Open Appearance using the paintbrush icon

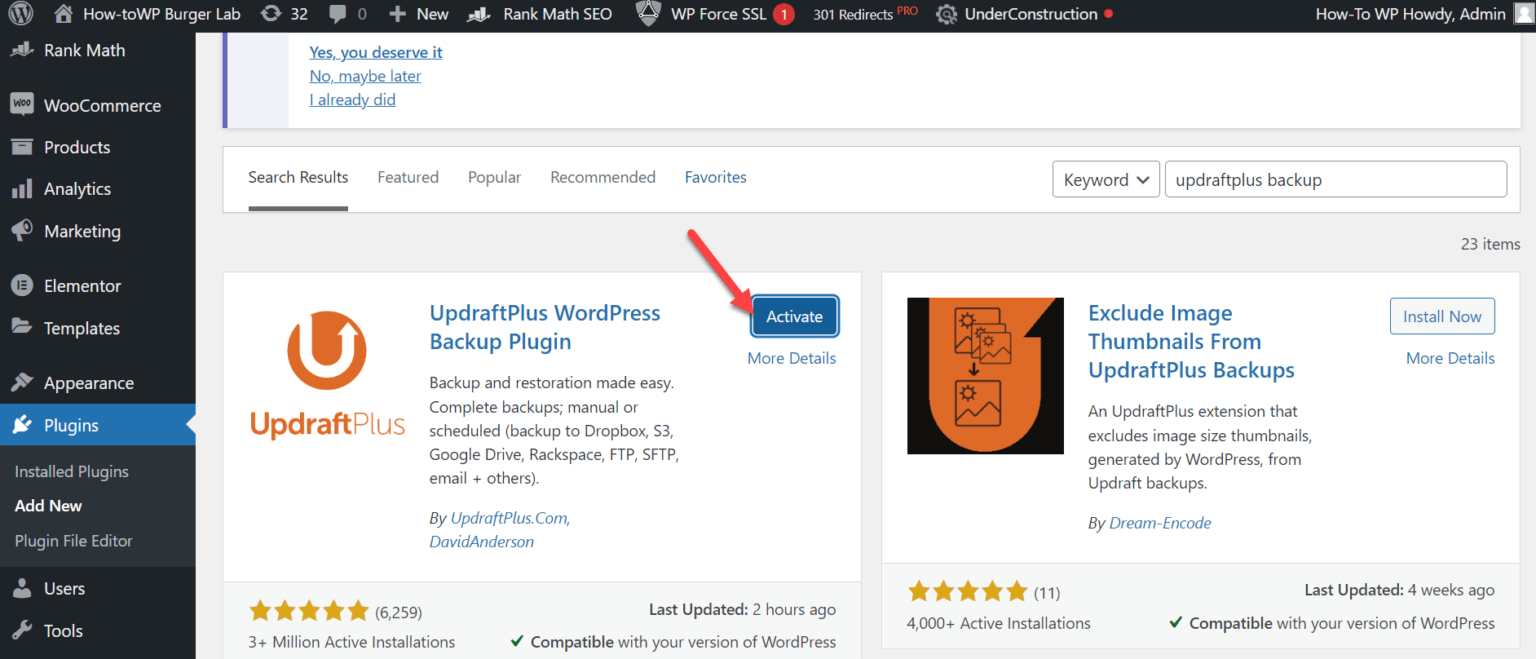[21, 382]
